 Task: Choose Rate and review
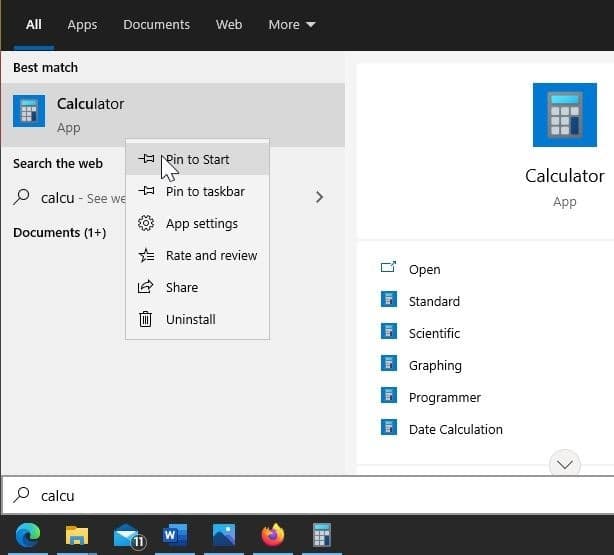[197, 255]
